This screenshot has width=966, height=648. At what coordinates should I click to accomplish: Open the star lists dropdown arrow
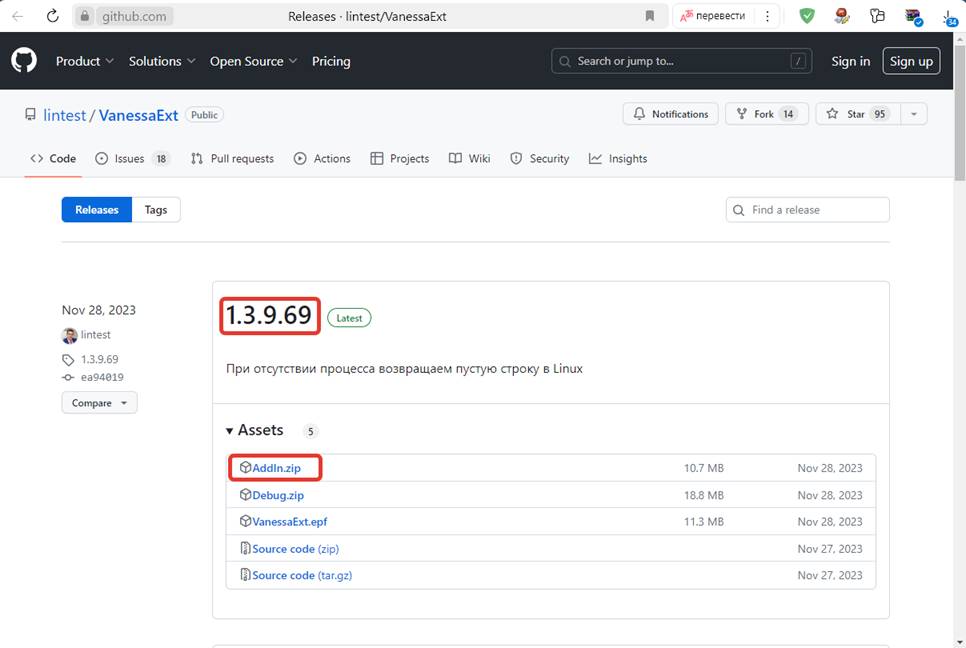913,114
